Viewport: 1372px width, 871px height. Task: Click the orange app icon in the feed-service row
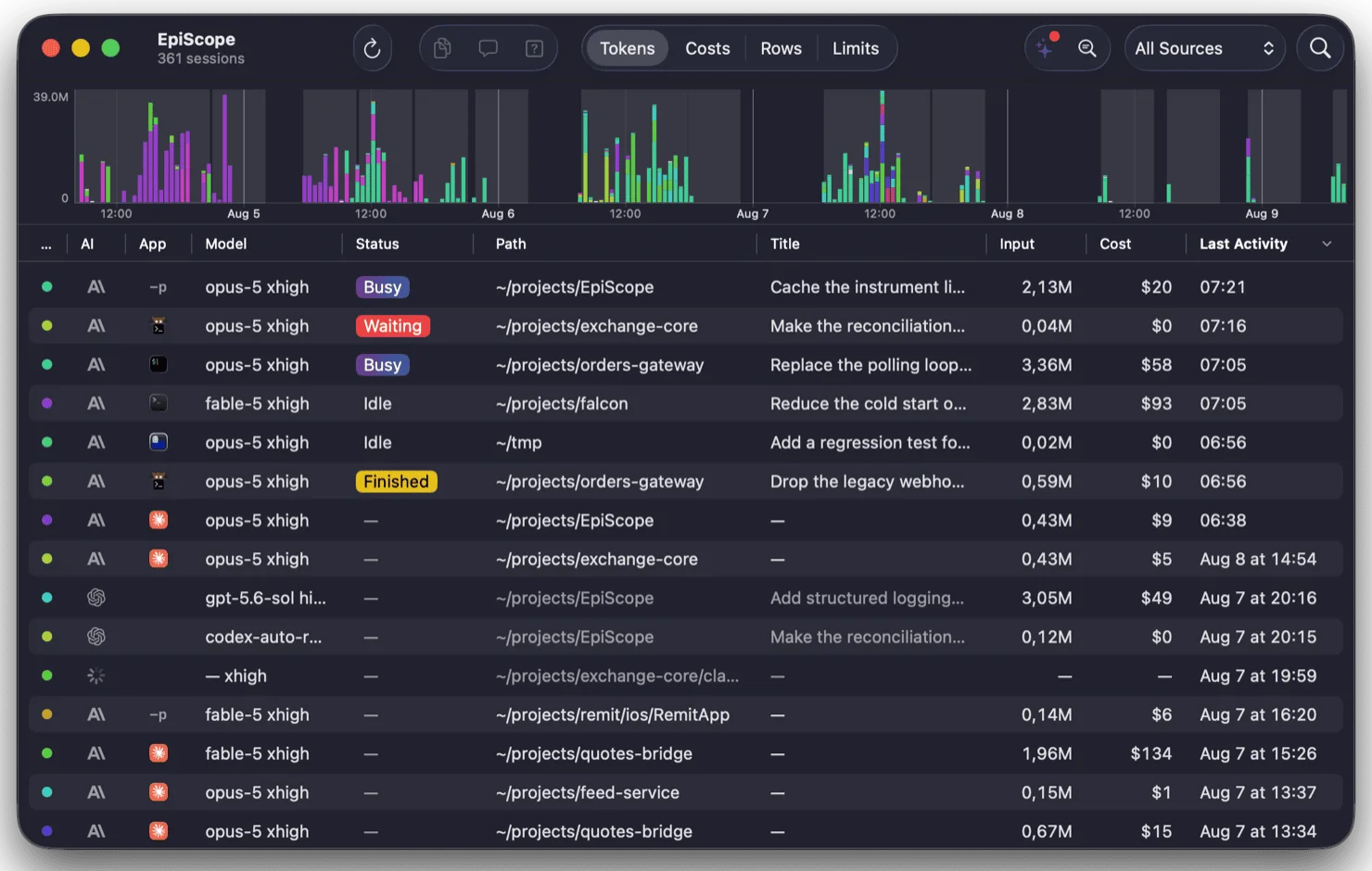[x=159, y=793]
